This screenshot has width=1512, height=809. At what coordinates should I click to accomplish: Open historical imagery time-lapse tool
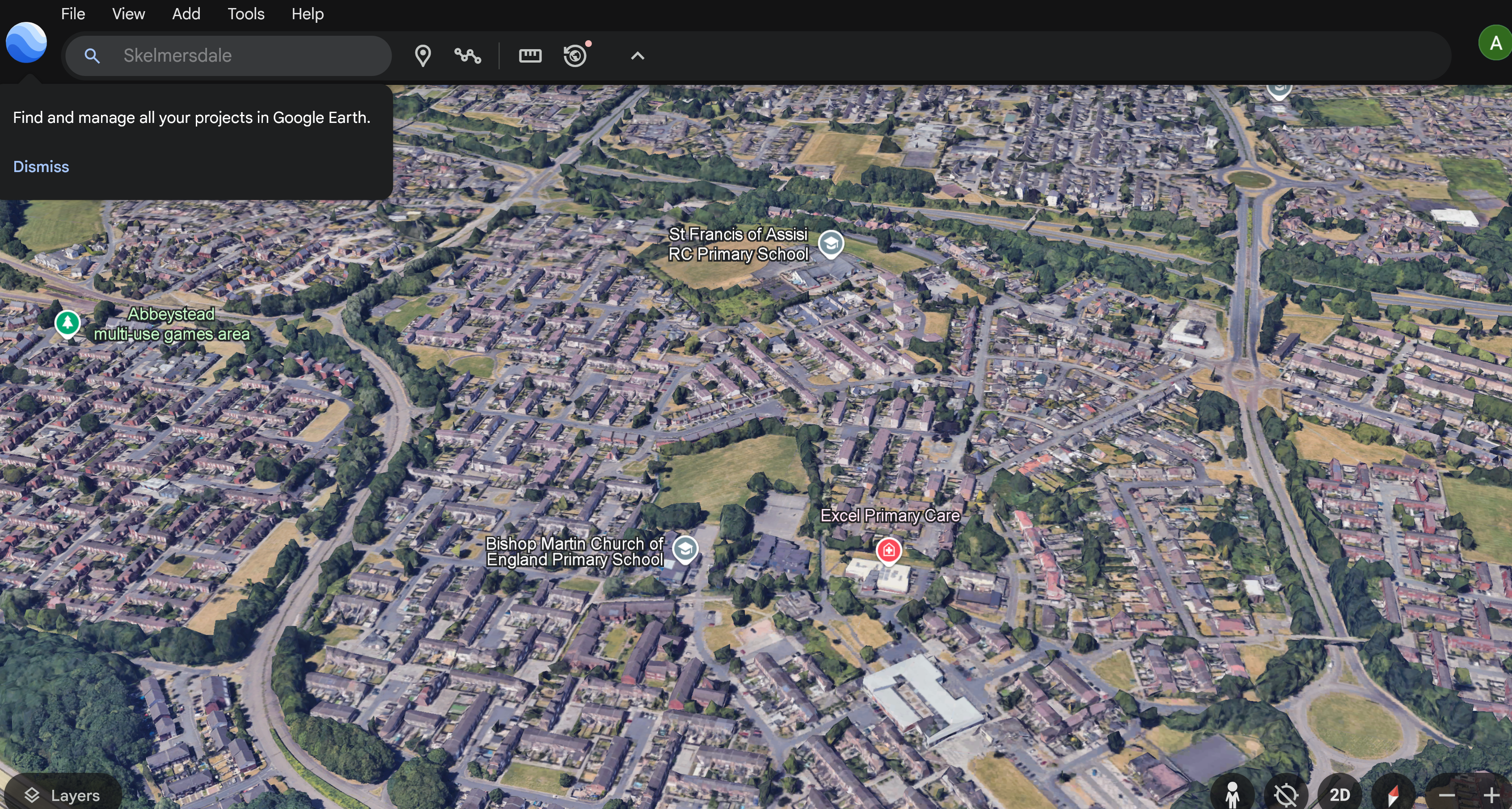[x=575, y=56]
